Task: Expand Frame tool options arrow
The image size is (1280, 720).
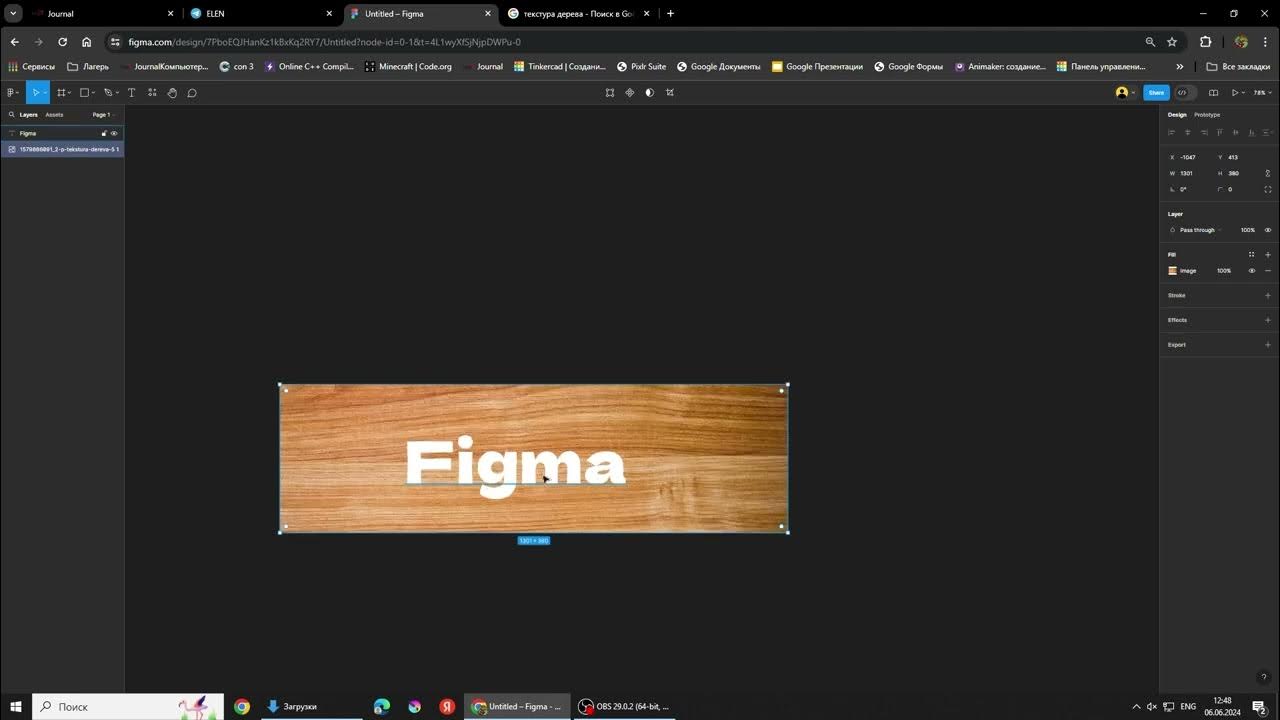Action: pyautogui.click(x=70, y=93)
